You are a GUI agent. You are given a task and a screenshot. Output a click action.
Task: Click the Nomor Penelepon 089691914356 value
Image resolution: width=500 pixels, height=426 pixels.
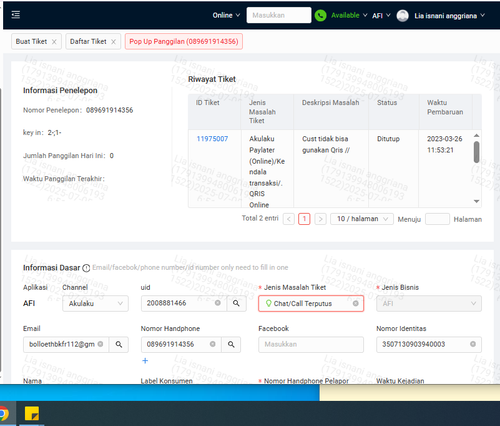(x=109, y=110)
